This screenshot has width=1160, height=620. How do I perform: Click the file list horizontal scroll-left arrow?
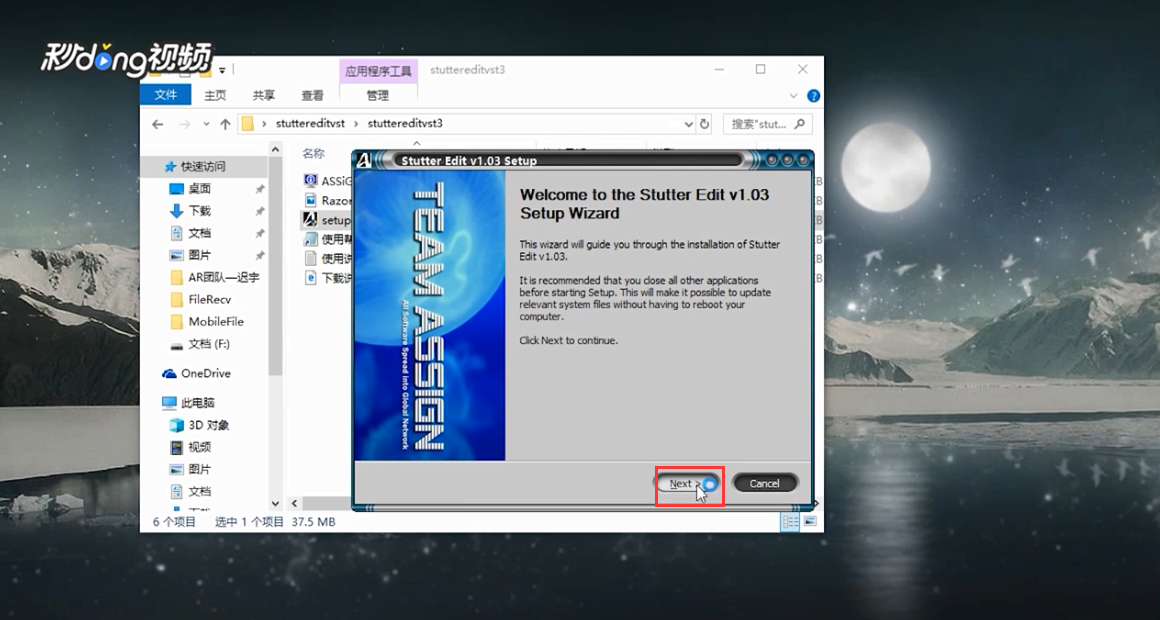click(x=294, y=503)
